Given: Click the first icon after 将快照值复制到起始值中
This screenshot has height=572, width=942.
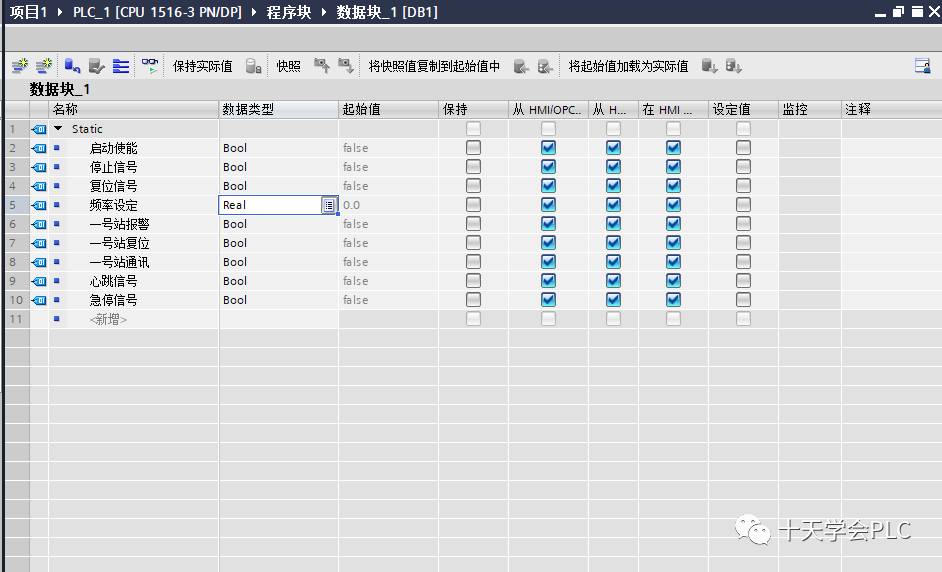Looking at the screenshot, I should [x=521, y=66].
